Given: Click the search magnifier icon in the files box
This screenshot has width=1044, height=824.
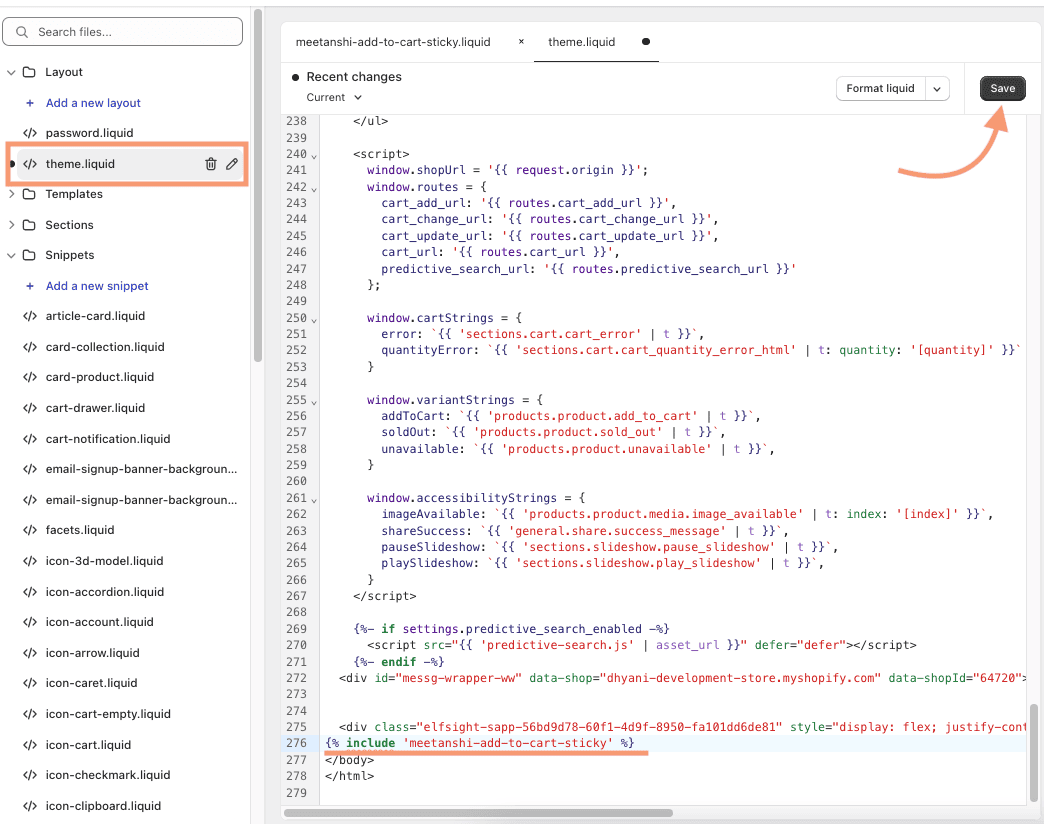Looking at the screenshot, I should click(x=22, y=32).
